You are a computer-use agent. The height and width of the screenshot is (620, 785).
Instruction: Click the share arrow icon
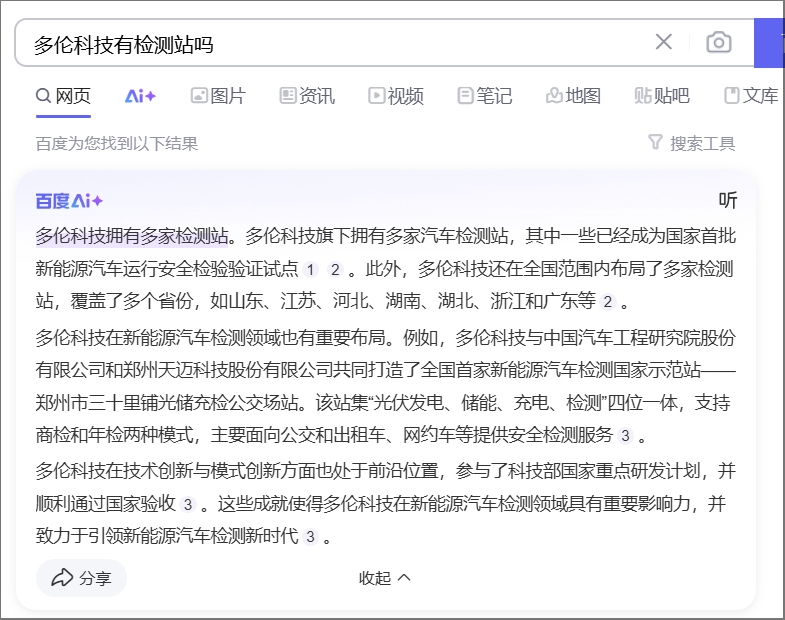coord(62,577)
